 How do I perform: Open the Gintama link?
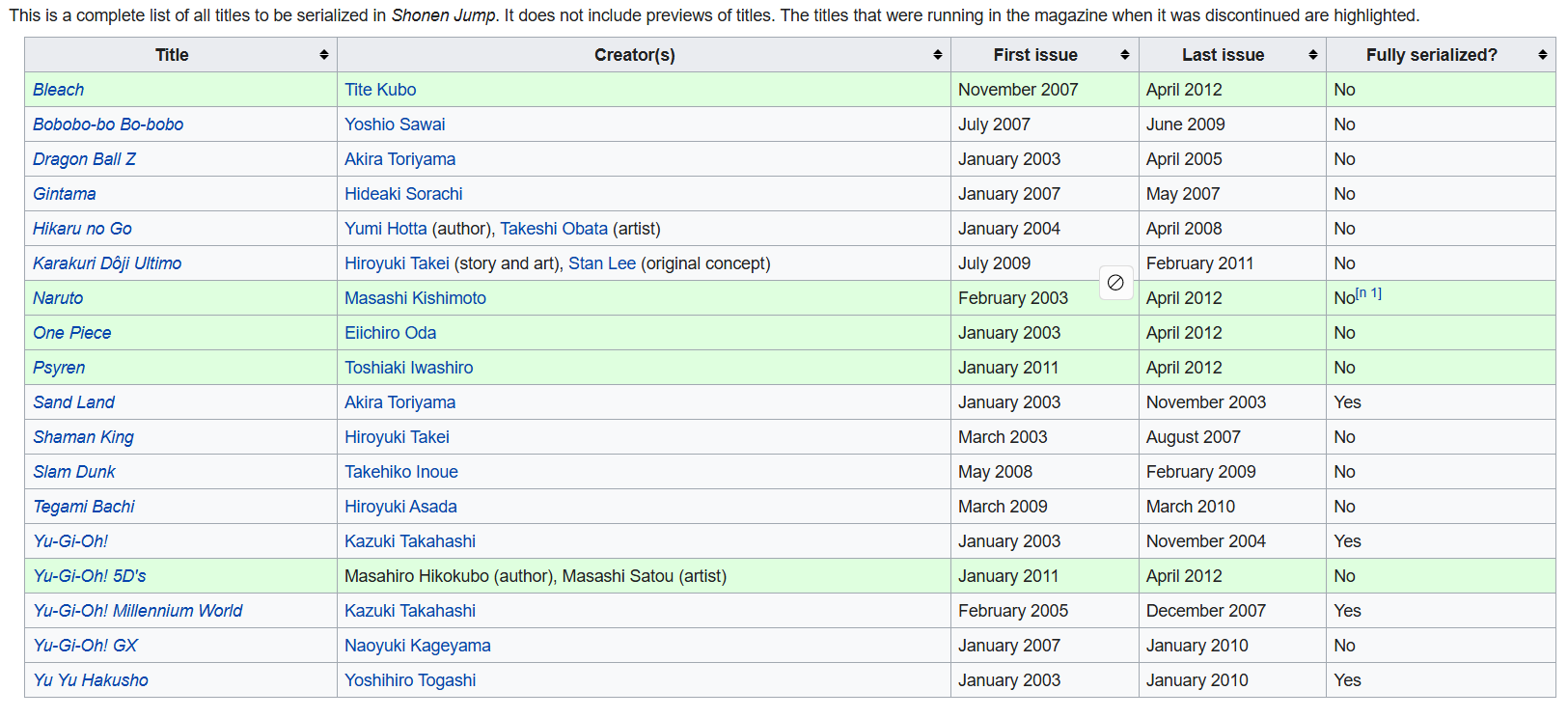(64, 194)
